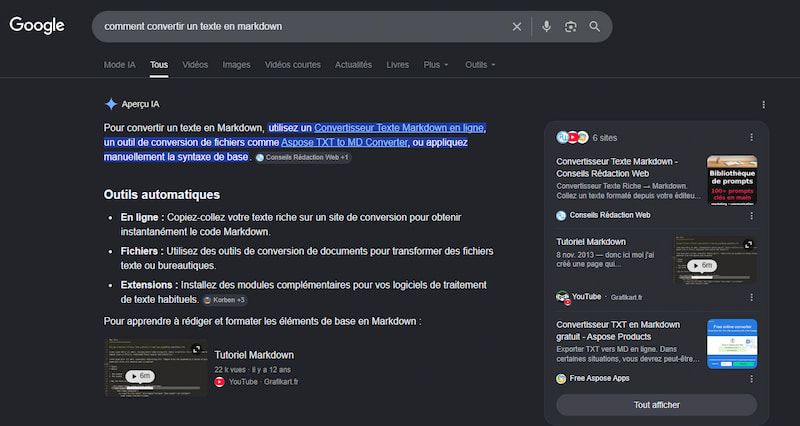Open options for Free Aspose Apps source
The height and width of the screenshot is (426, 800).
(751, 379)
